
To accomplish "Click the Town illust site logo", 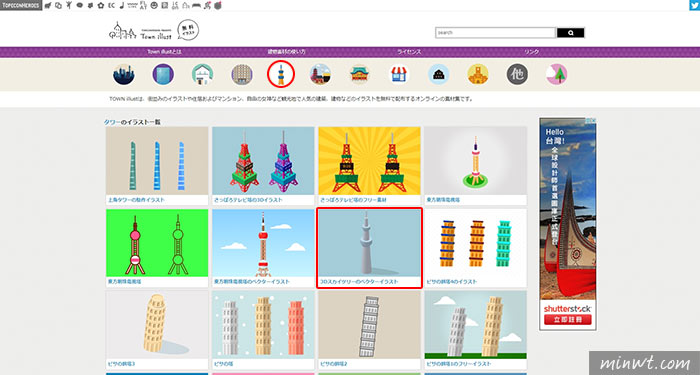I will pos(140,31).
